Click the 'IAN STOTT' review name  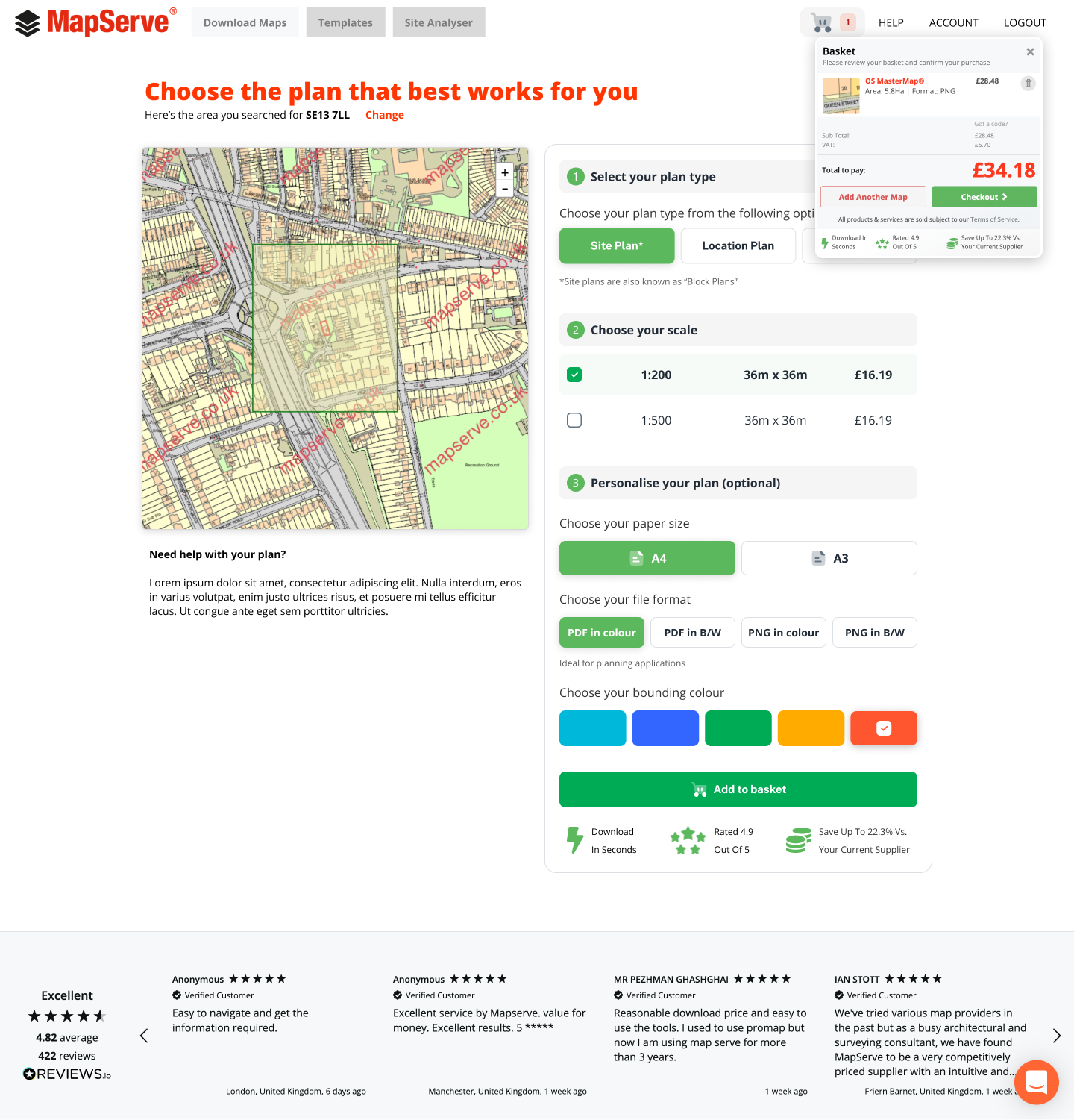click(857, 979)
